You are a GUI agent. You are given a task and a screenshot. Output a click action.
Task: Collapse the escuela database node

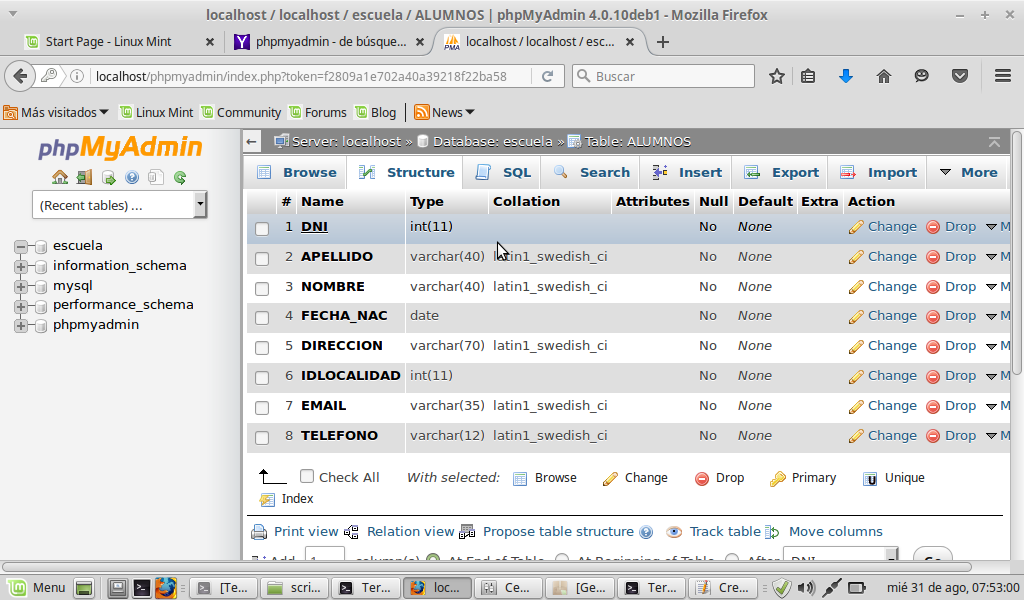[20, 246]
